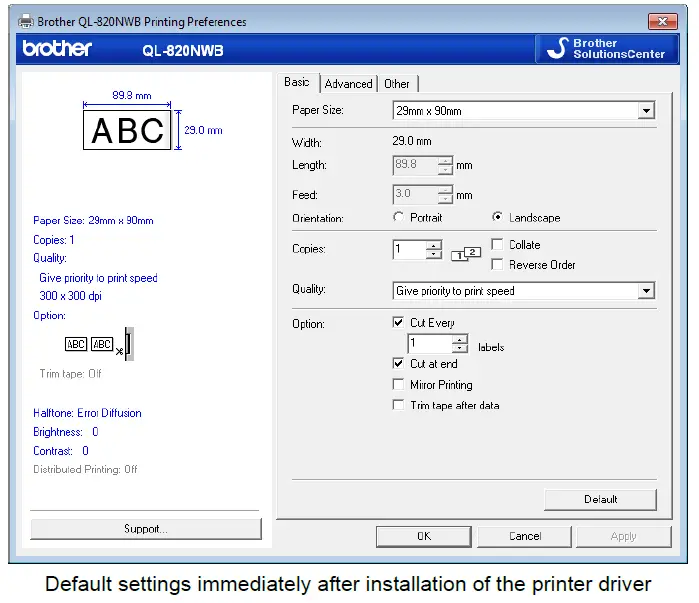Click the Cut Every labels input field
The image size is (699, 603).
pos(429,344)
